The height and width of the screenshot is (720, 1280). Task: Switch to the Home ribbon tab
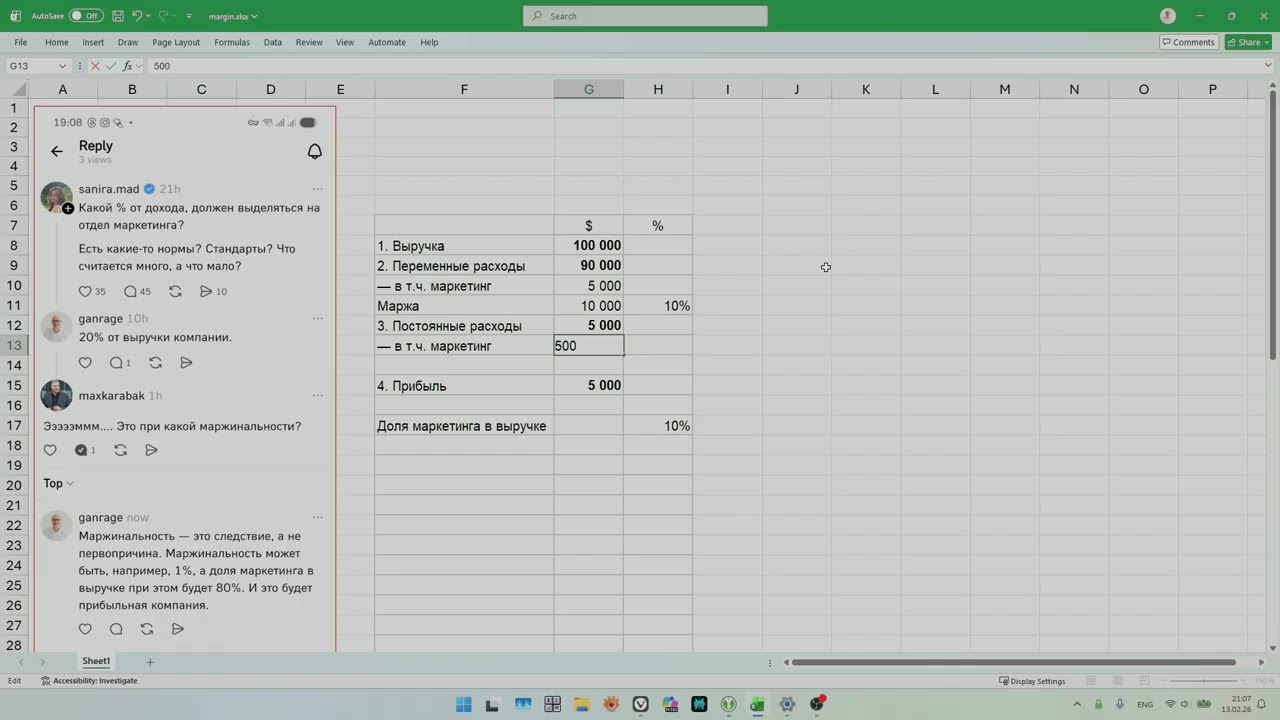pos(56,42)
